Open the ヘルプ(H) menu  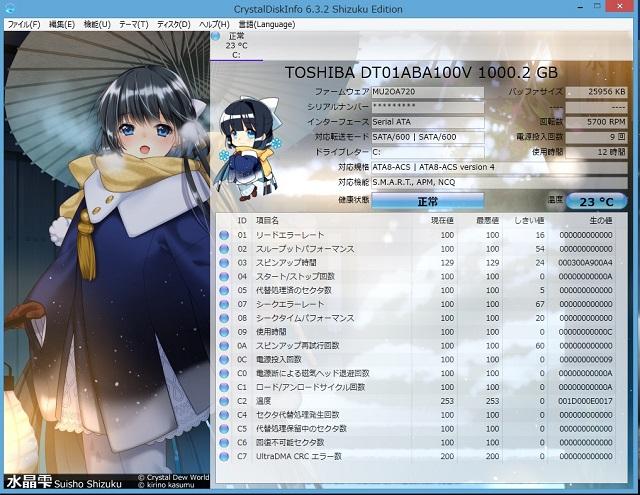(214, 24)
